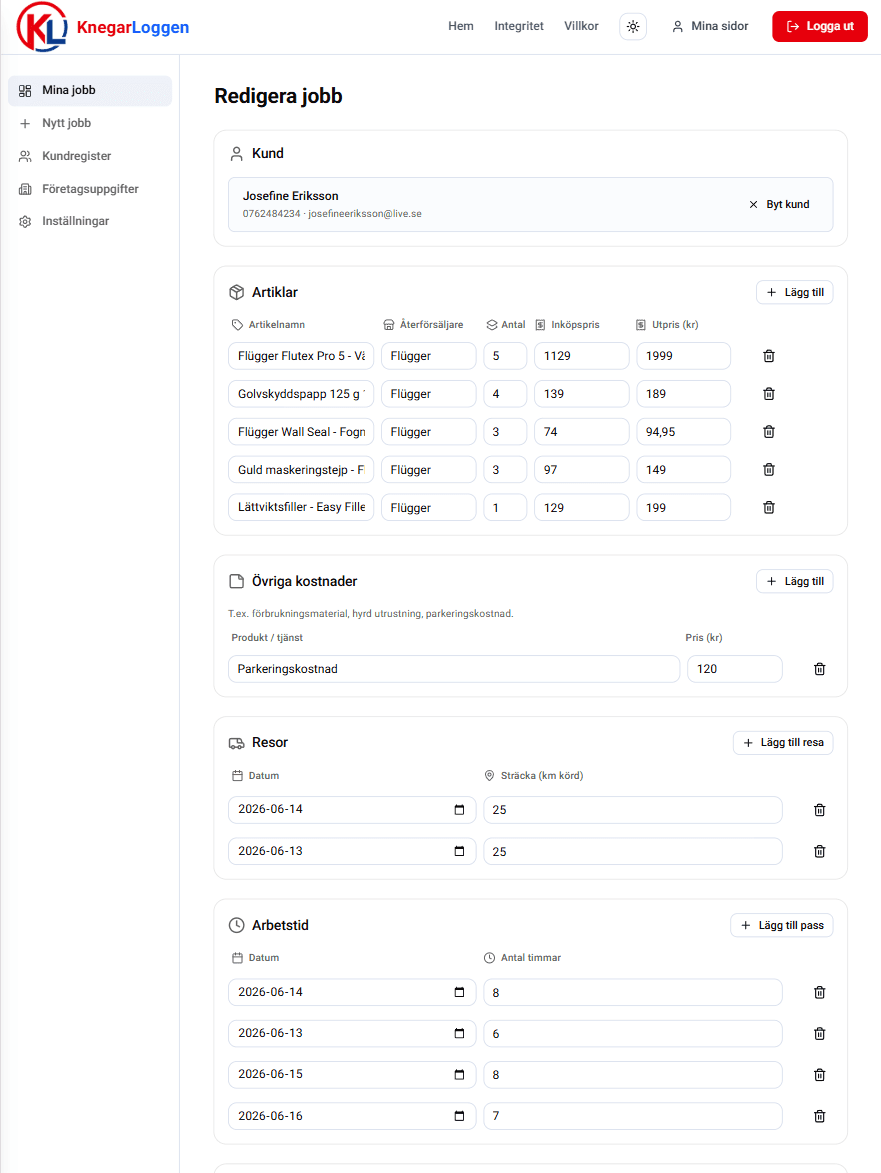Delete the Parkeringskostnad cost row
Image resolution: width=881 pixels, height=1173 pixels.
pyautogui.click(x=819, y=669)
